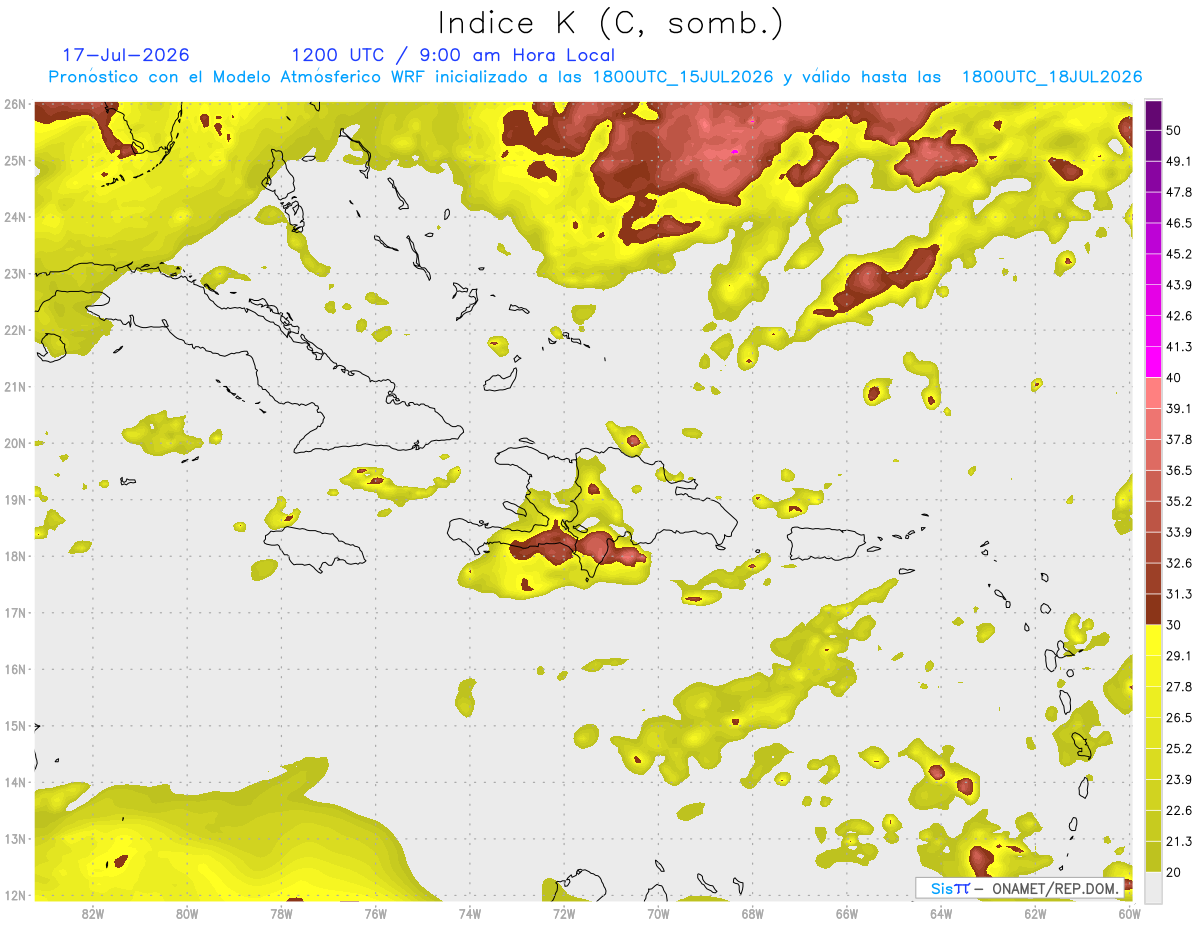Screen dimensions: 1200x927
Task: Click the '19N' latitude label
Action: (14, 500)
